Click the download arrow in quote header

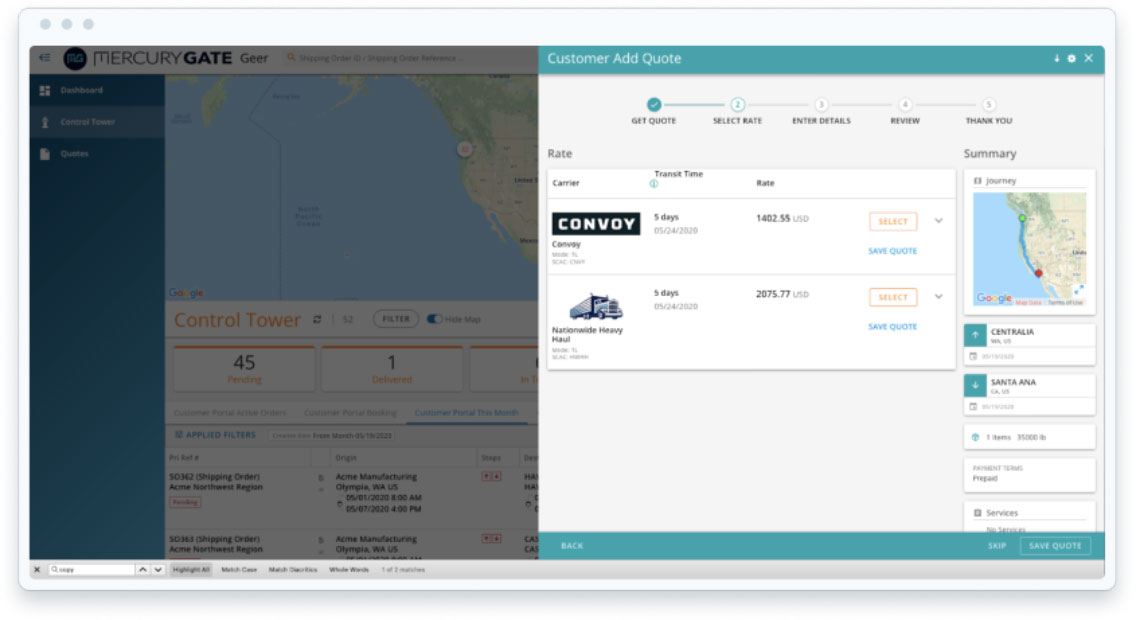pyautogui.click(x=1057, y=59)
